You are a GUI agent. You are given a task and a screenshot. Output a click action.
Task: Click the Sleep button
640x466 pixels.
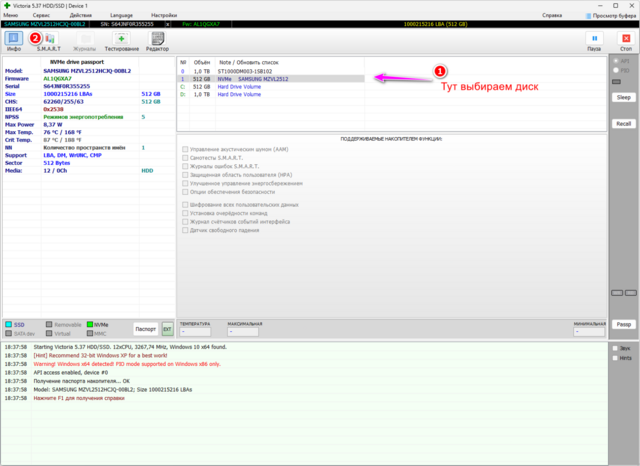click(x=623, y=97)
